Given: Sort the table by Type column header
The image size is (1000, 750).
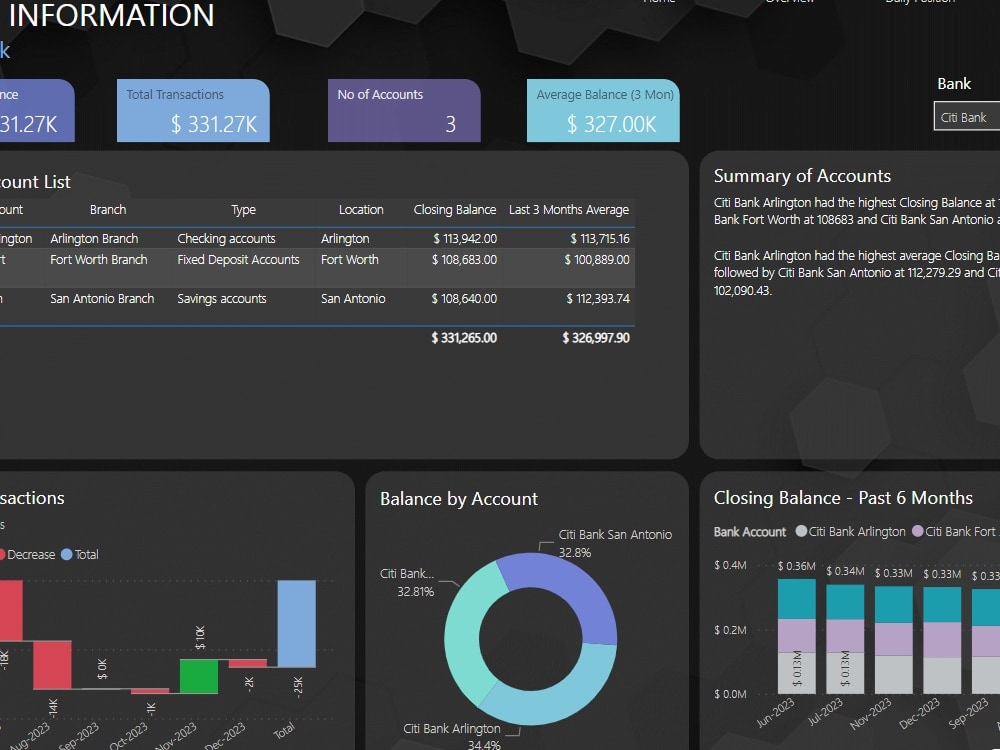Looking at the screenshot, I should coord(243,210).
